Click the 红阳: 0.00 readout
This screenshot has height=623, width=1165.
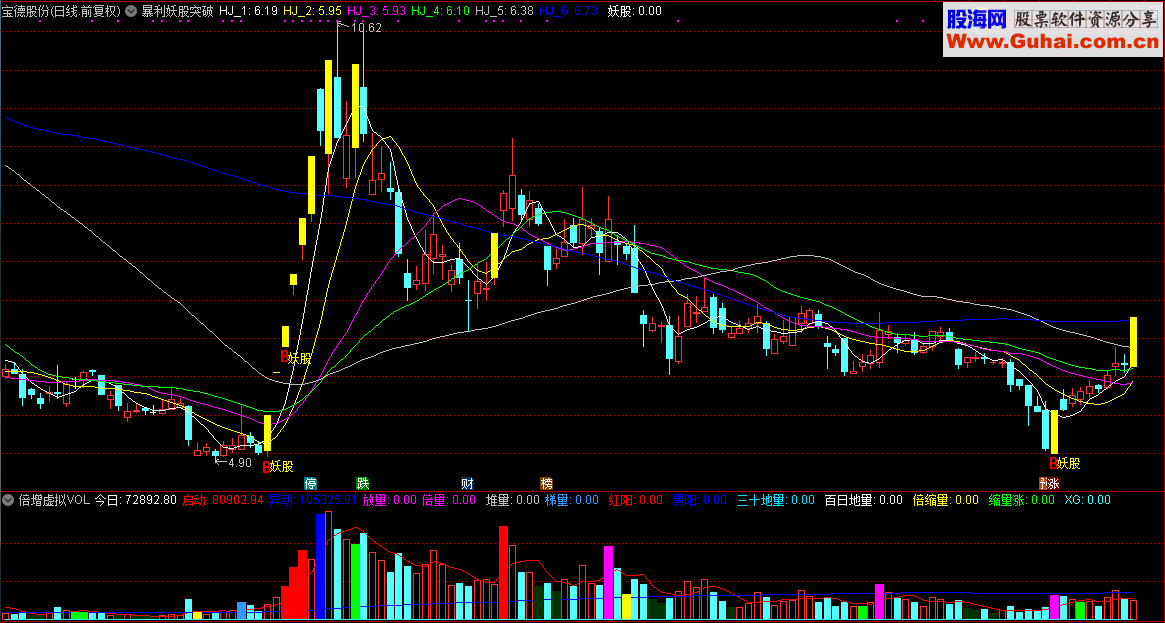pos(635,500)
